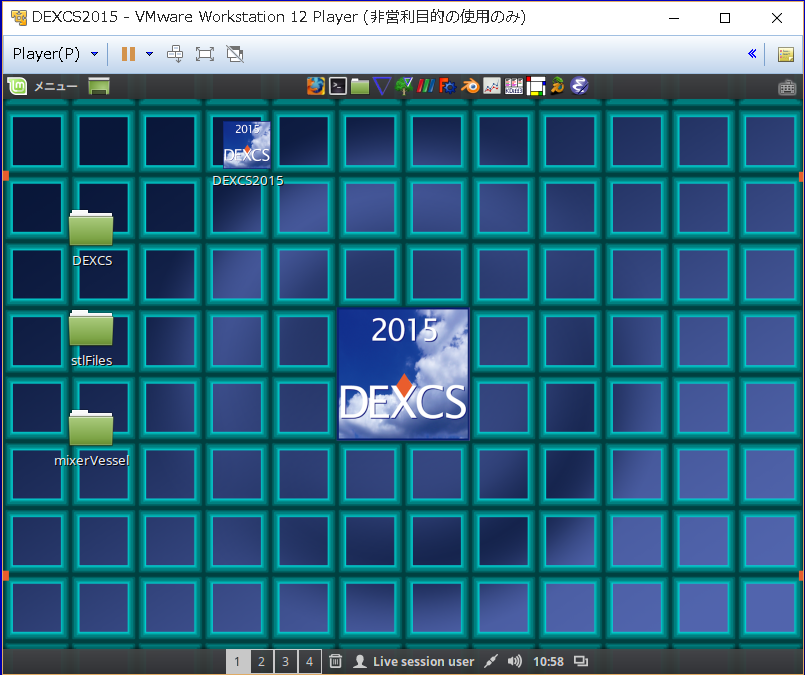Enter VMware full screen mode
Screen dimensions: 805x675
pyautogui.click(x=205, y=54)
